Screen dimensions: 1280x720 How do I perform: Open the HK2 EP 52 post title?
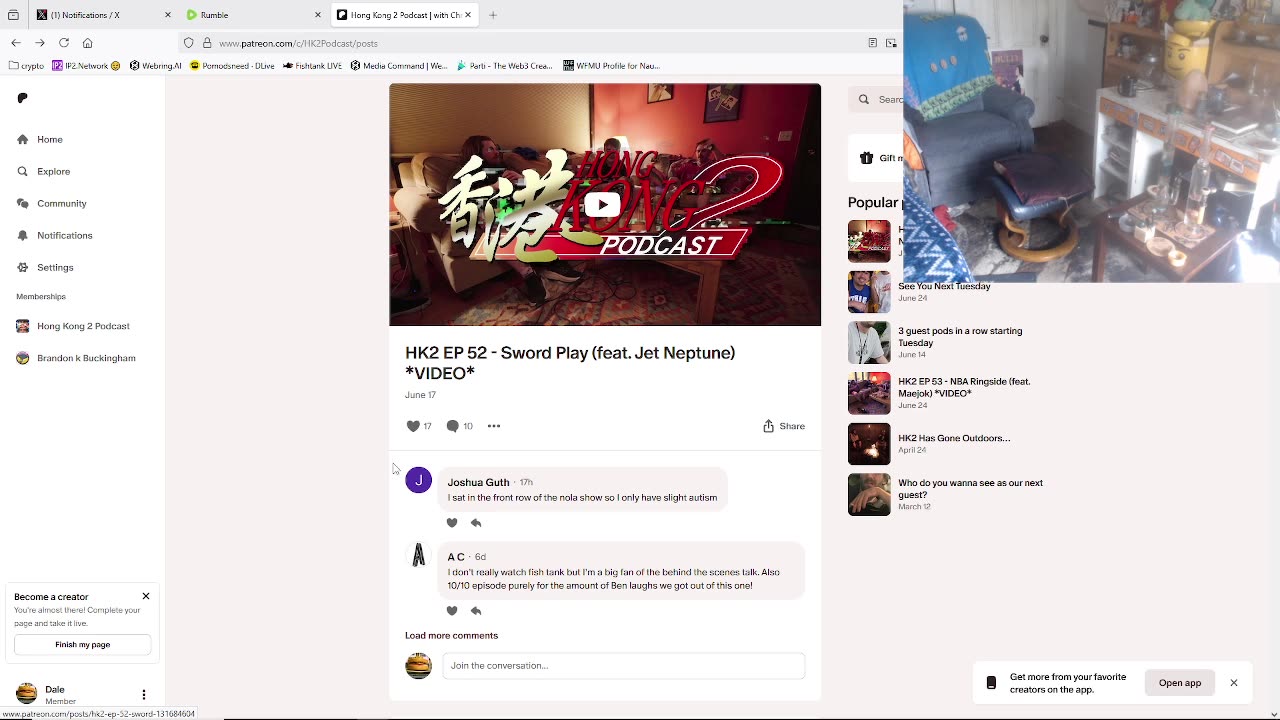(570, 363)
